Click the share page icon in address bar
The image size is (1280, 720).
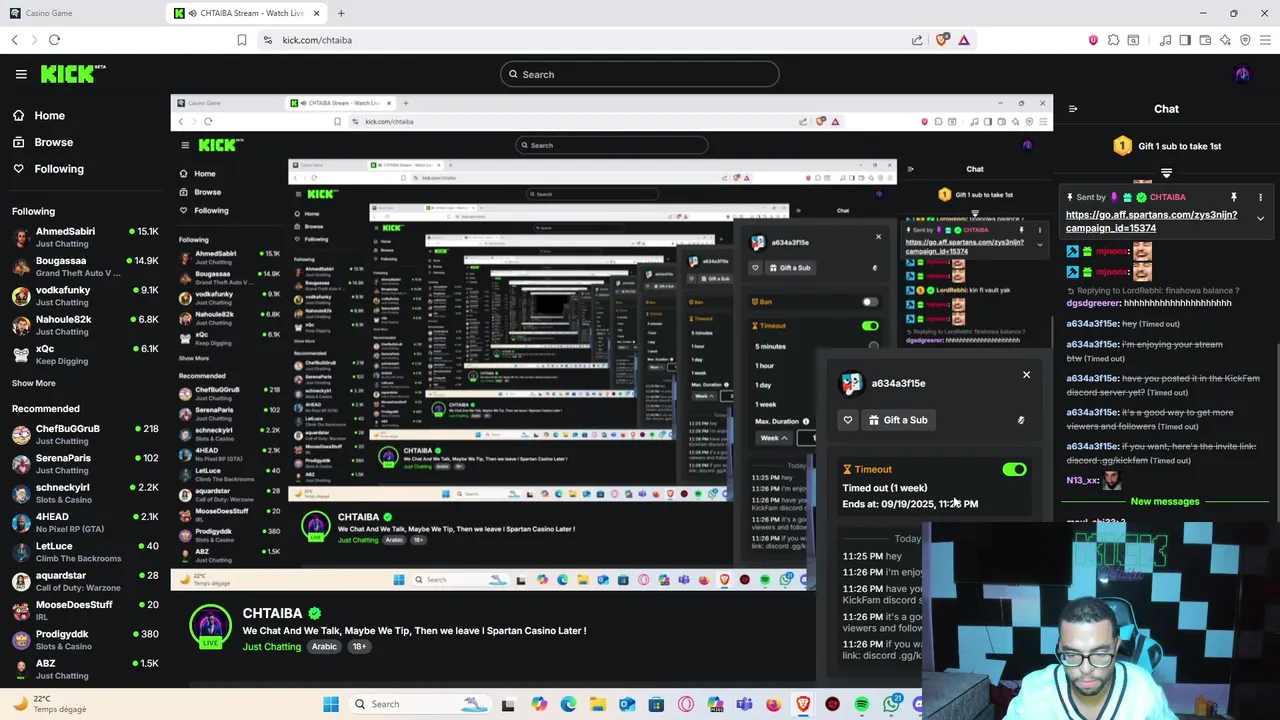[x=917, y=40]
